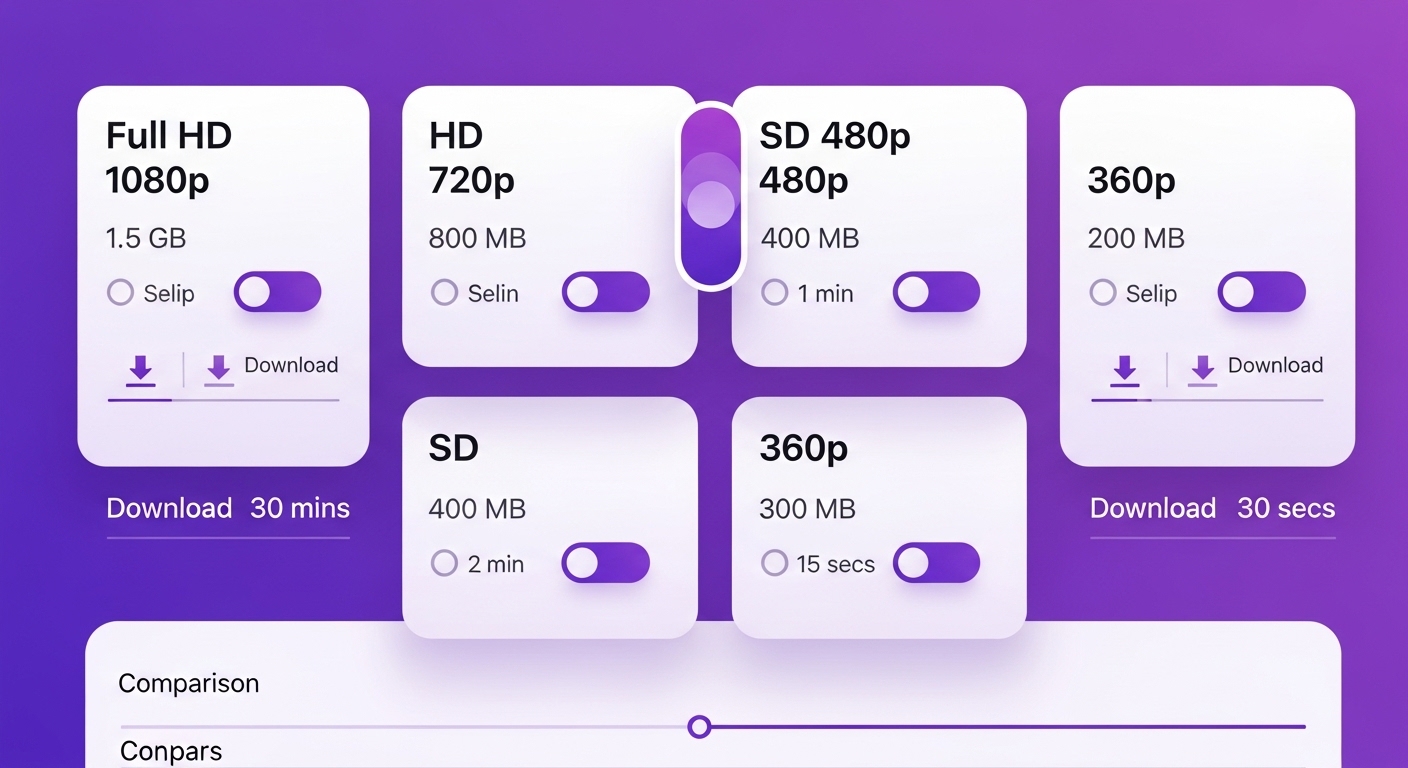Click the first download icon in right 360p card

pos(1125,369)
